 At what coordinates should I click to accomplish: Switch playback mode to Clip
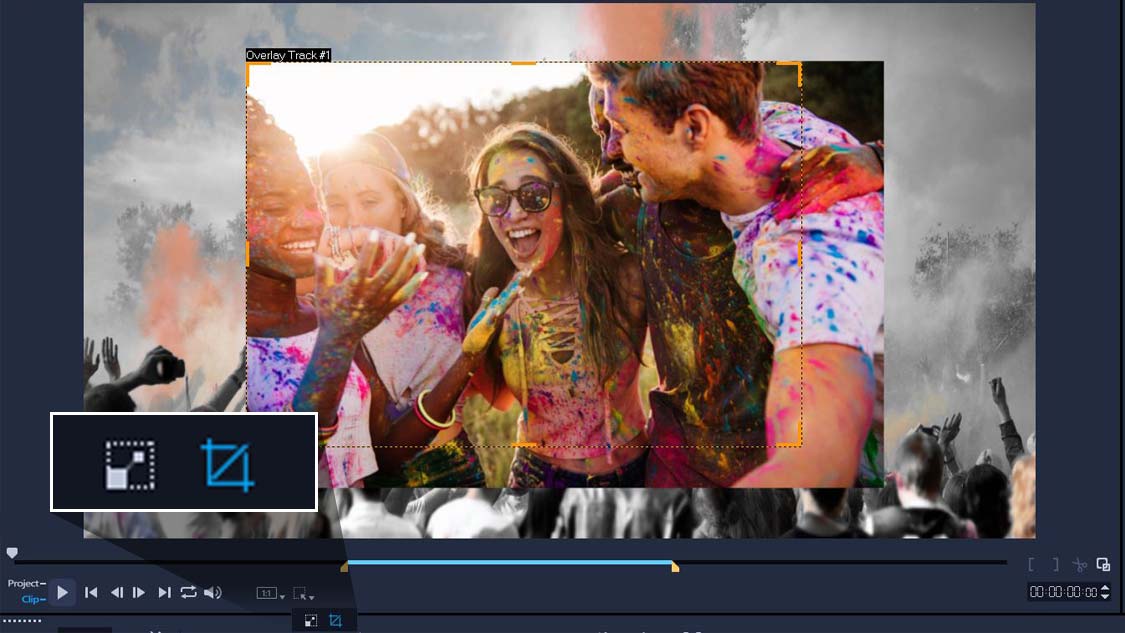(31, 600)
